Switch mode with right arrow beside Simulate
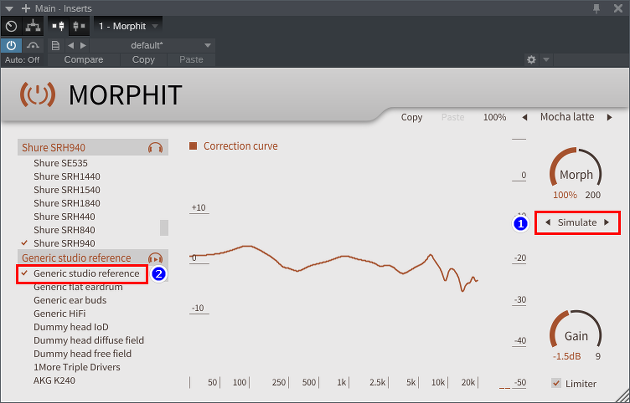Viewport: 630px width, 403px height. (607, 222)
